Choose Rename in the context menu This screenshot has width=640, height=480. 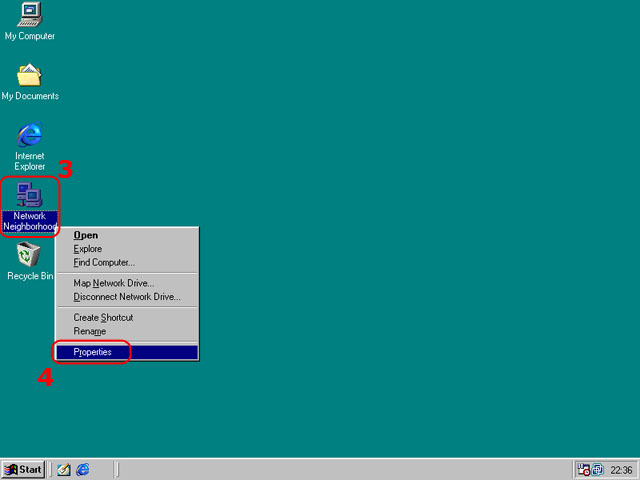[x=127, y=331]
